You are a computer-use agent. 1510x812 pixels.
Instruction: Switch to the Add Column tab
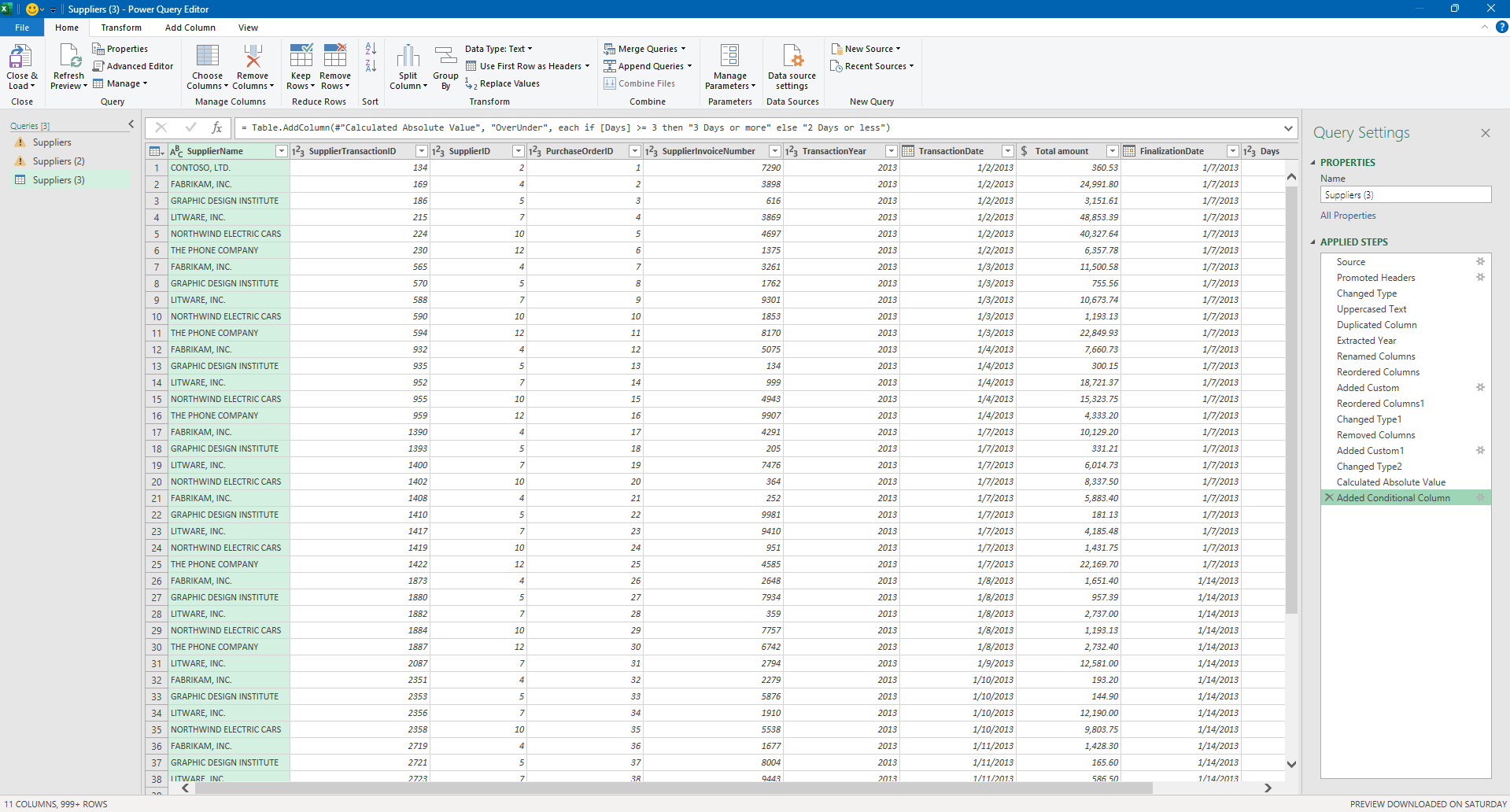coord(190,28)
